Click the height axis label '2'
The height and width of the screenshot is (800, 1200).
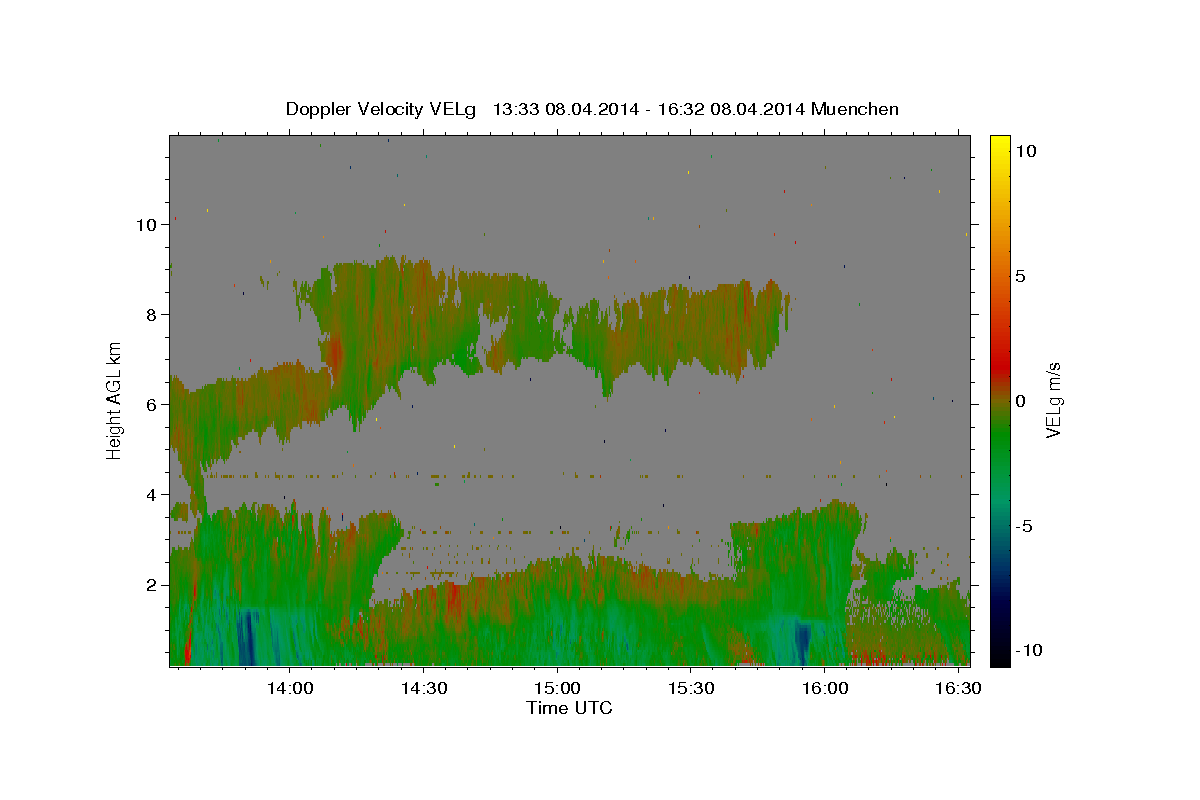click(x=151, y=584)
